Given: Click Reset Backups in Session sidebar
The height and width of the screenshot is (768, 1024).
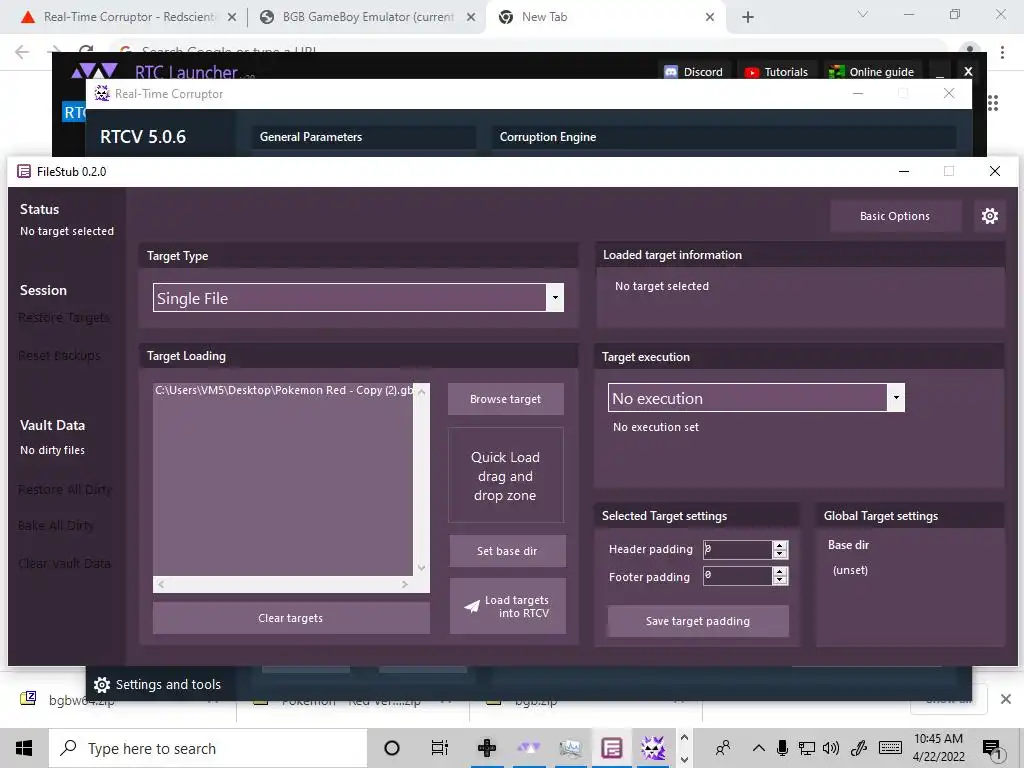Looking at the screenshot, I should click(x=59, y=355).
